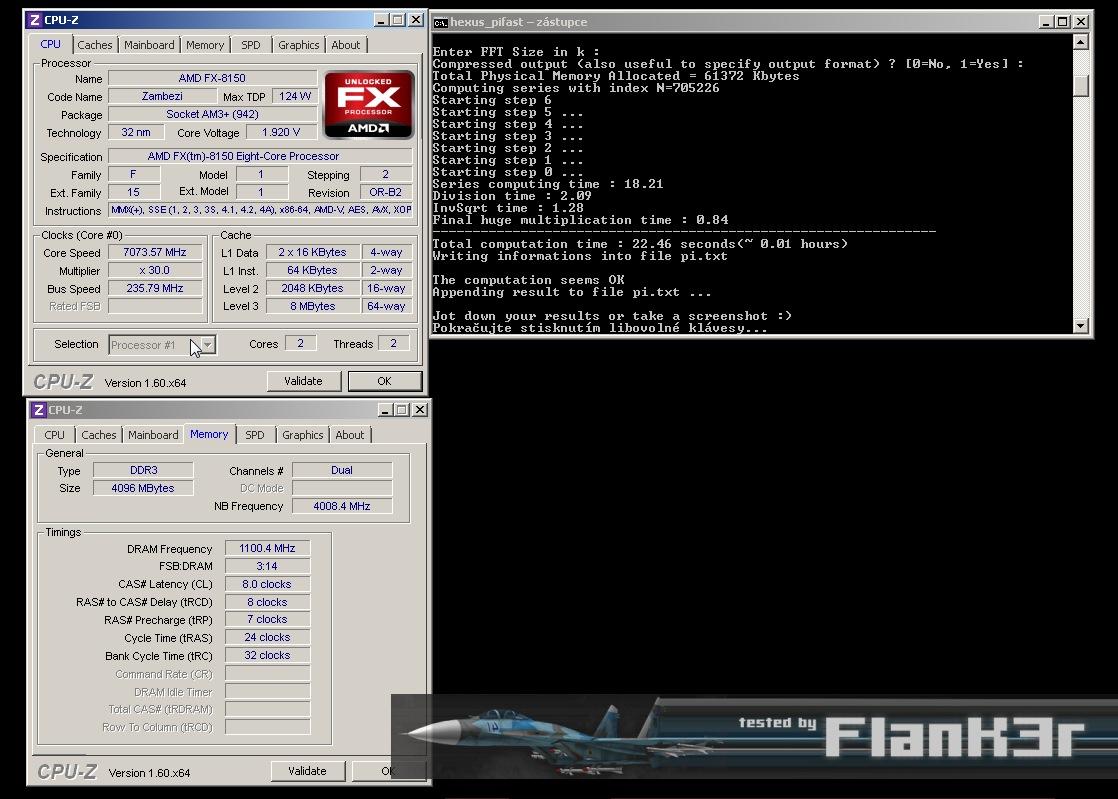Click the RAS# Precharge 7 clocks value
This screenshot has width=1118, height=799.
click(x=267, y=619)
